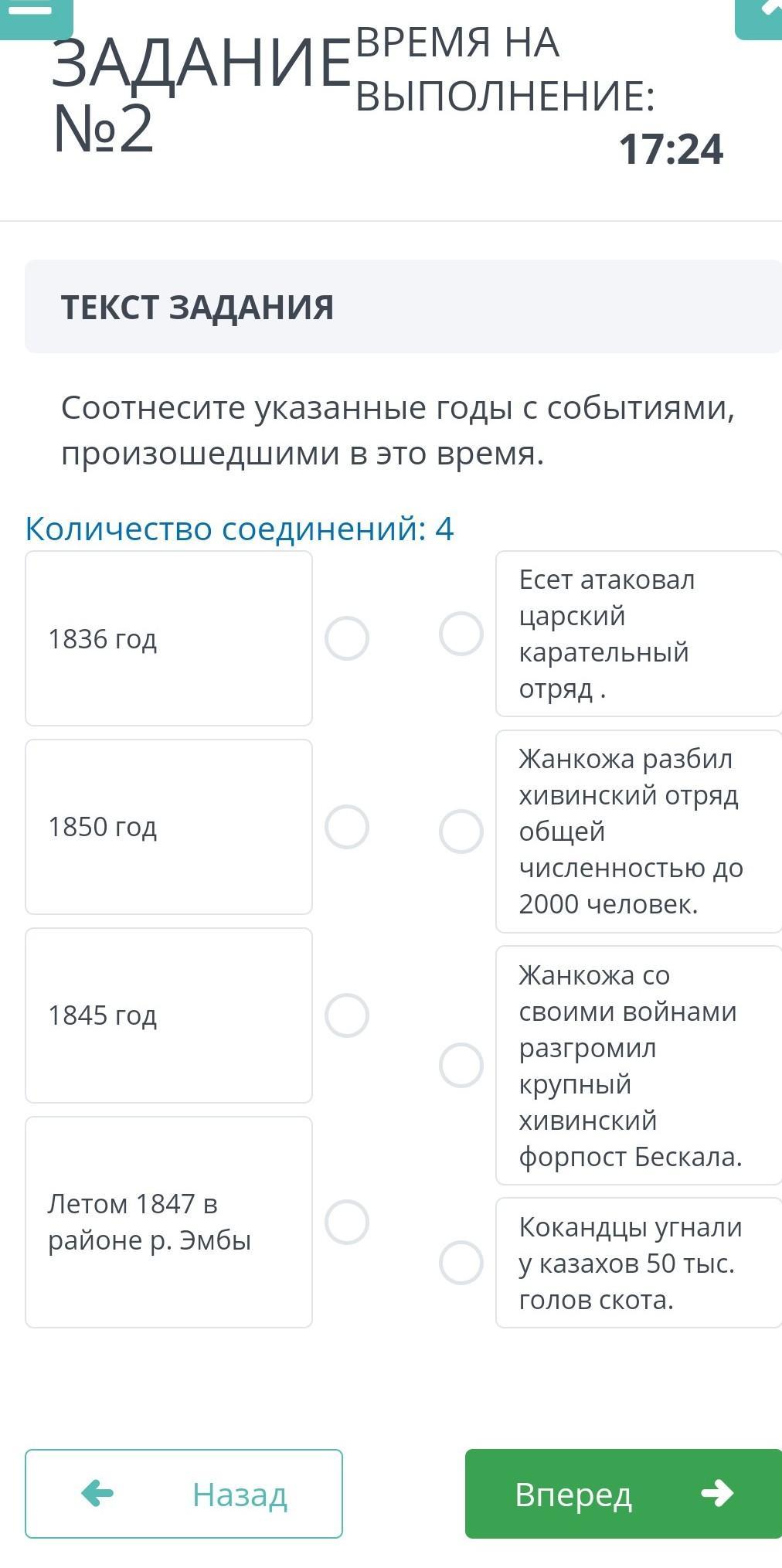Select the circle beside Летом 1847 option
The image size is (782, 1568).
(x=346, y=1223)
